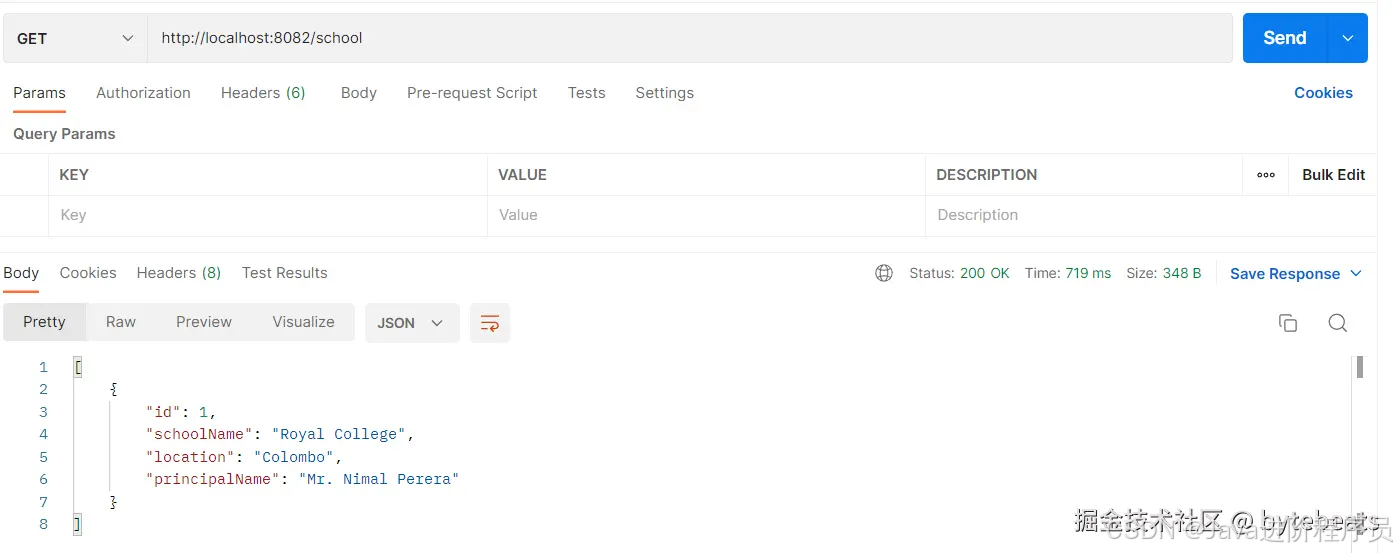The width and height of the screenshot is (1397, 553).
Task: Open the Test Results tab
Action: click(x=284, y=273)
